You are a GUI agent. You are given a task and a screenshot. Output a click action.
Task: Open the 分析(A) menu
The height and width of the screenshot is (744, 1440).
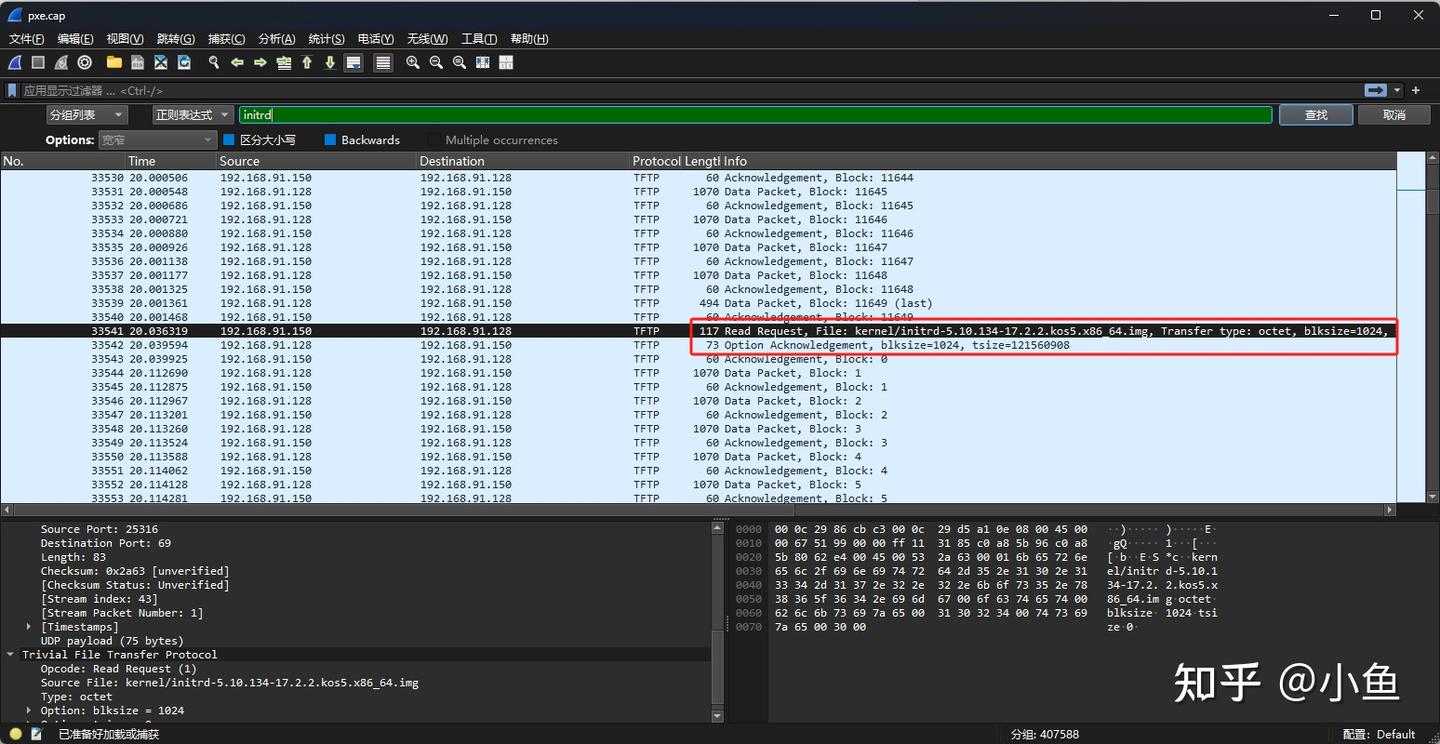click(277, 39)
